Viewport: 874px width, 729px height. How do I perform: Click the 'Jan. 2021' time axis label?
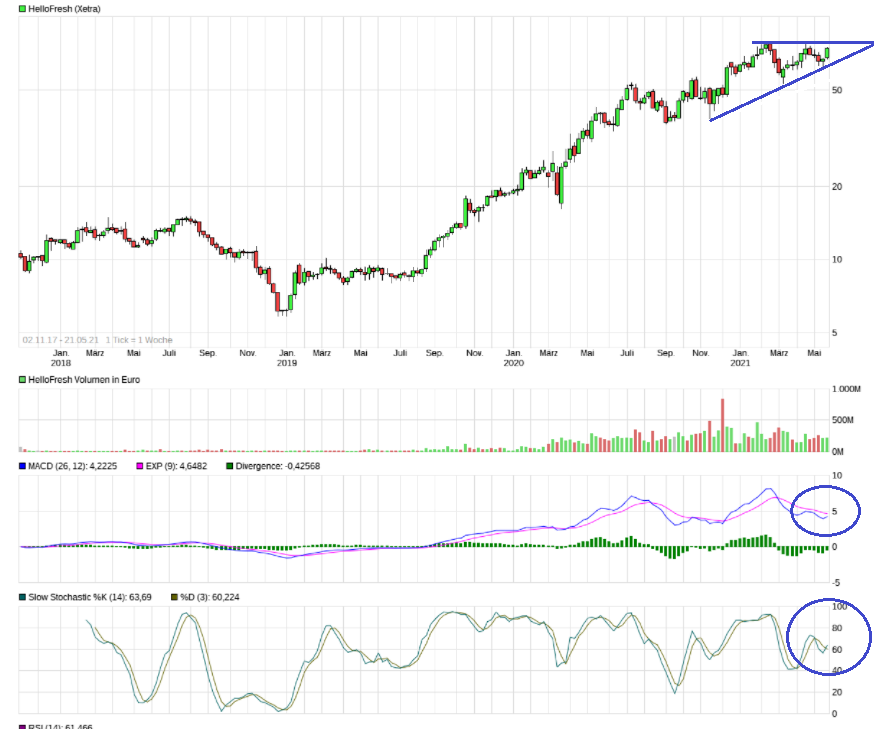pyautogui.click(x=740, y=358)
